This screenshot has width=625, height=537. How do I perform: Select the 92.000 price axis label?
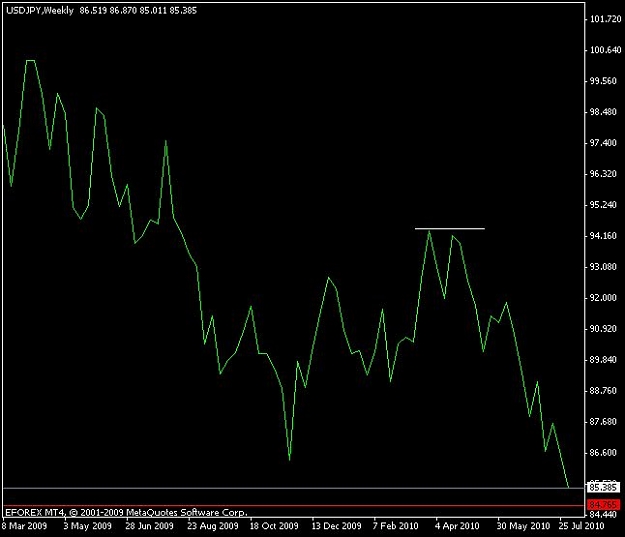point(605,298)
